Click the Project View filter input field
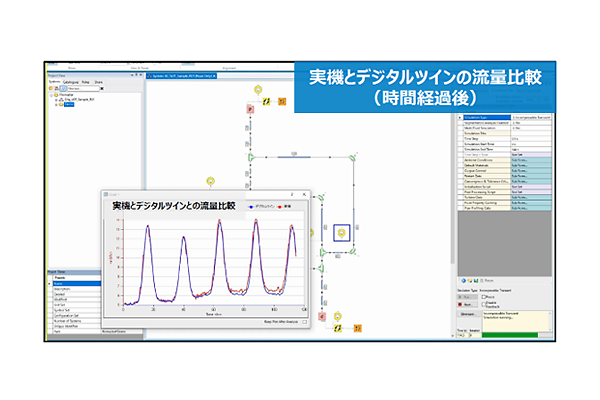The width and height of the screenshot is (600, 400). (x=83, y=88)
